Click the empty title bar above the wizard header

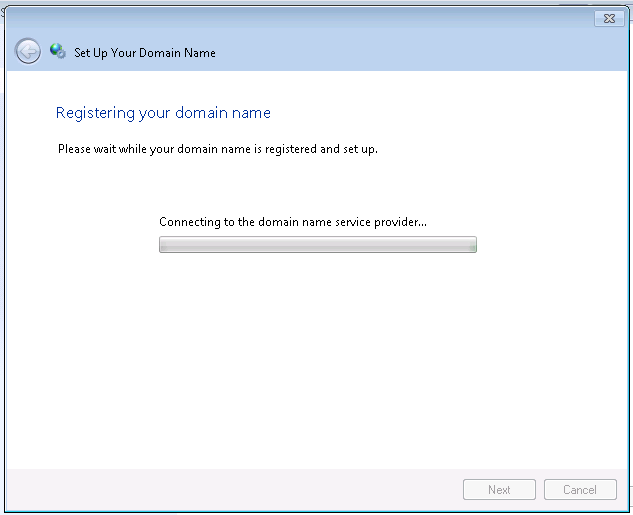[300, 19]
